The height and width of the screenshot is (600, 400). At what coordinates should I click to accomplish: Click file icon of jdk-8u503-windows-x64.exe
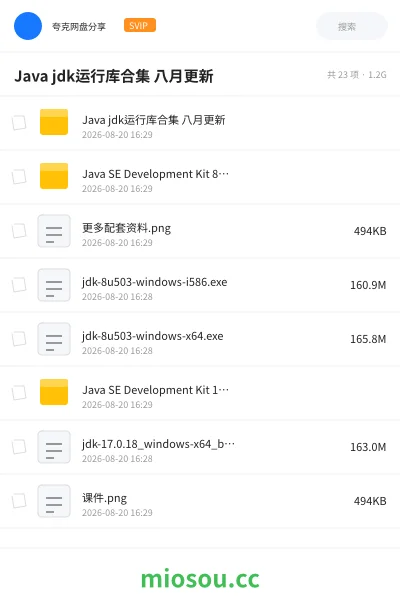pyautogui.click(x=54, y=339)
